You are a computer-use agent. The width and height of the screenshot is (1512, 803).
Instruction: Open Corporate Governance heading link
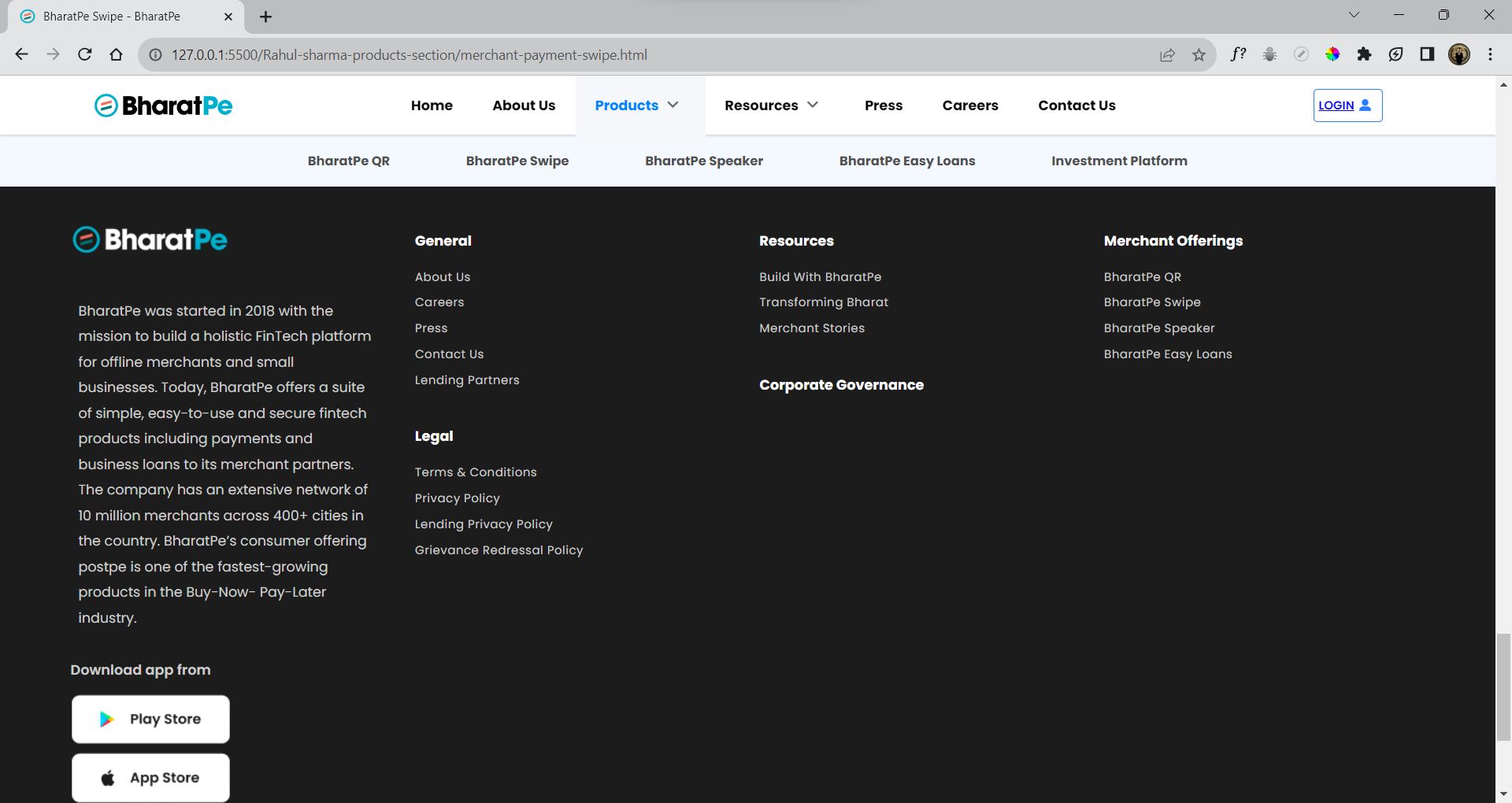click(841, 385)
